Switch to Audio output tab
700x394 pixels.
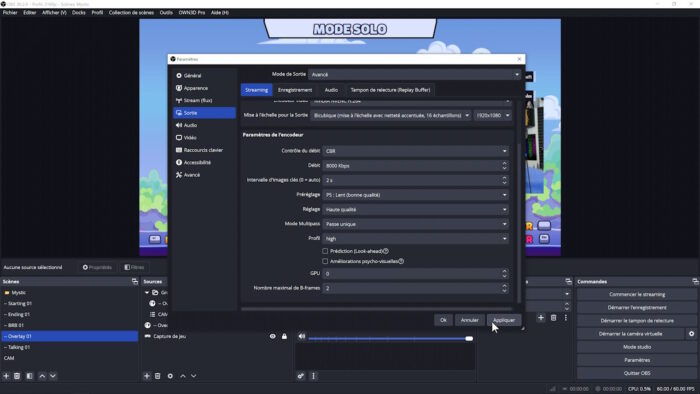[331, 90]
